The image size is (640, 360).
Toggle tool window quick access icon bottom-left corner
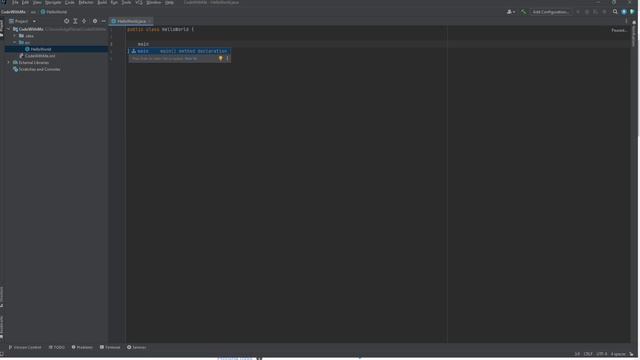click(x=2, y=354)
